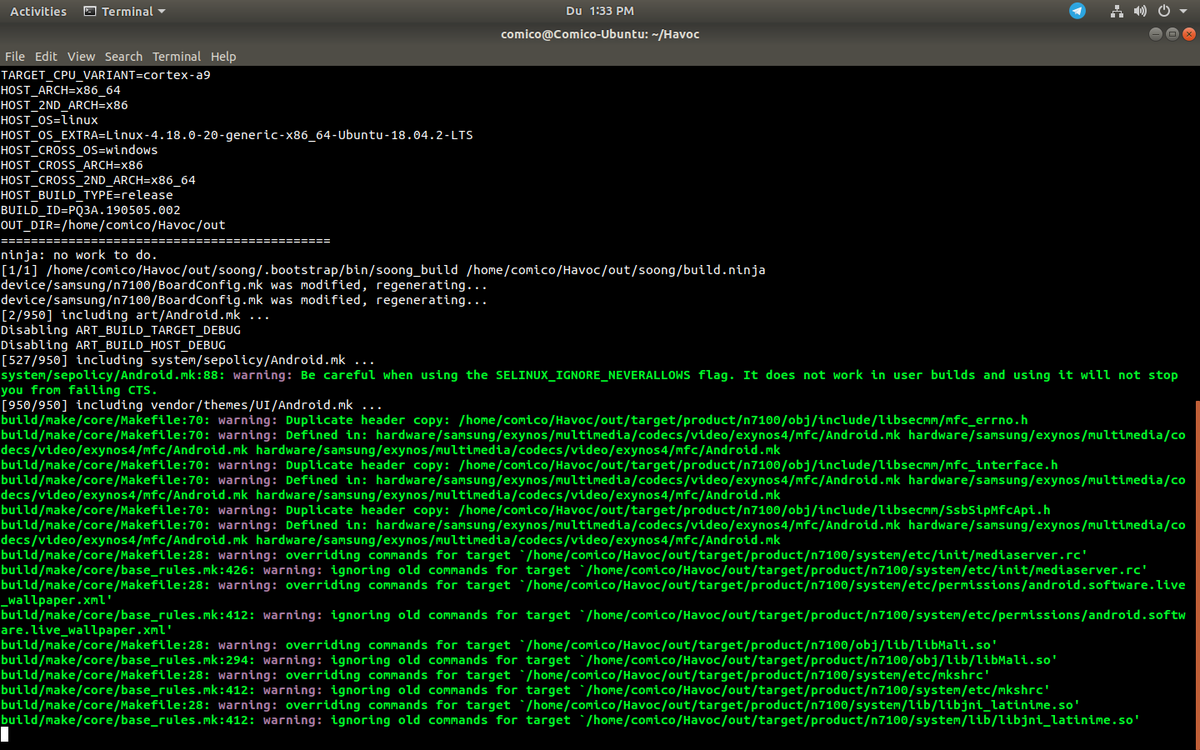Open the File menu
The image size is (1200, 750).
(15, 57)
